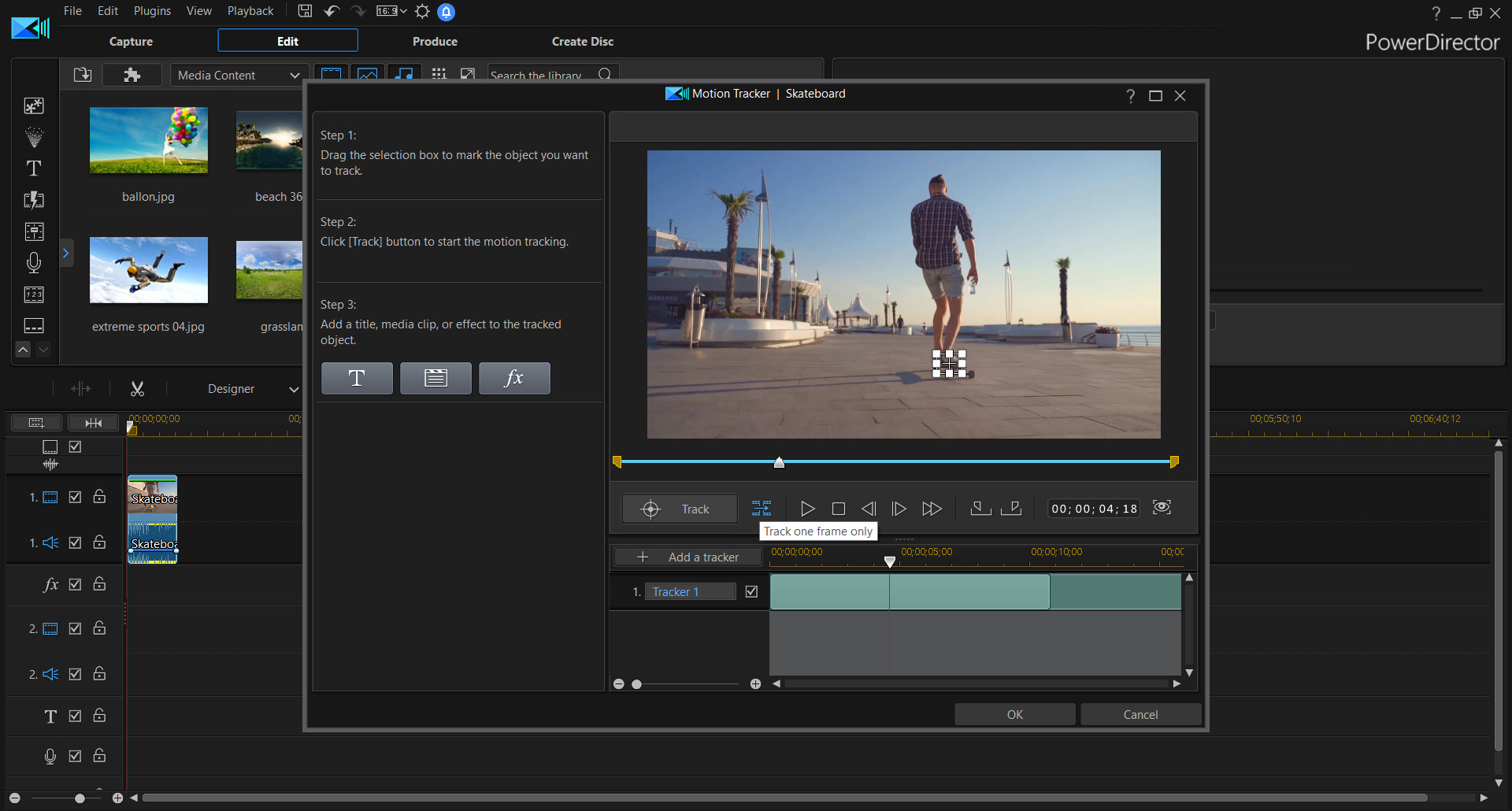
Task: Click the zoom slider under the tracker timeline
Action: (x=636, y=684)
